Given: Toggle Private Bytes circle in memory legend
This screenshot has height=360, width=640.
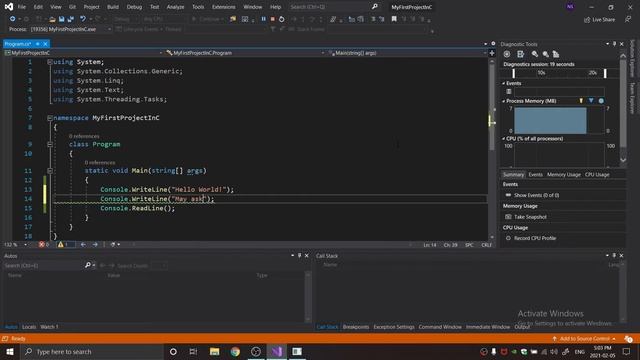Looking at the screenshot, I should [x=601, y=100].
